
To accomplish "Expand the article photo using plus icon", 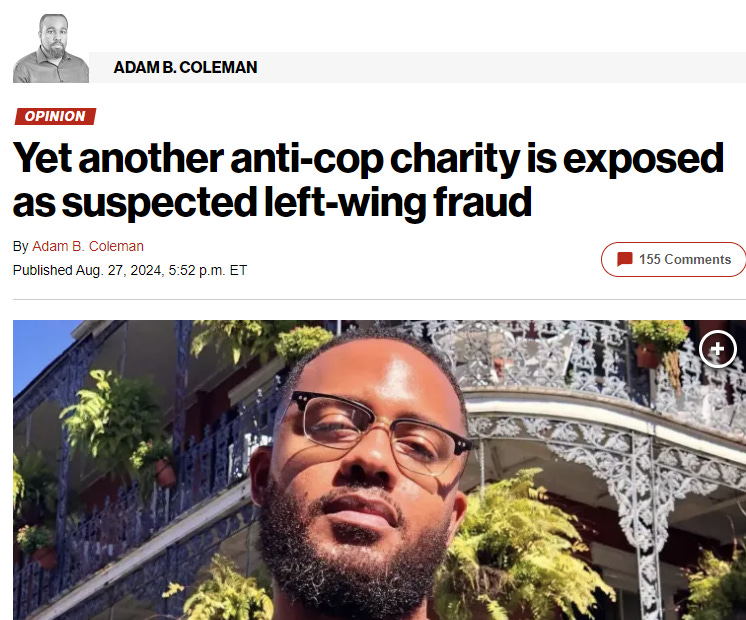I will pyautogui.click(x=717, y=349).
